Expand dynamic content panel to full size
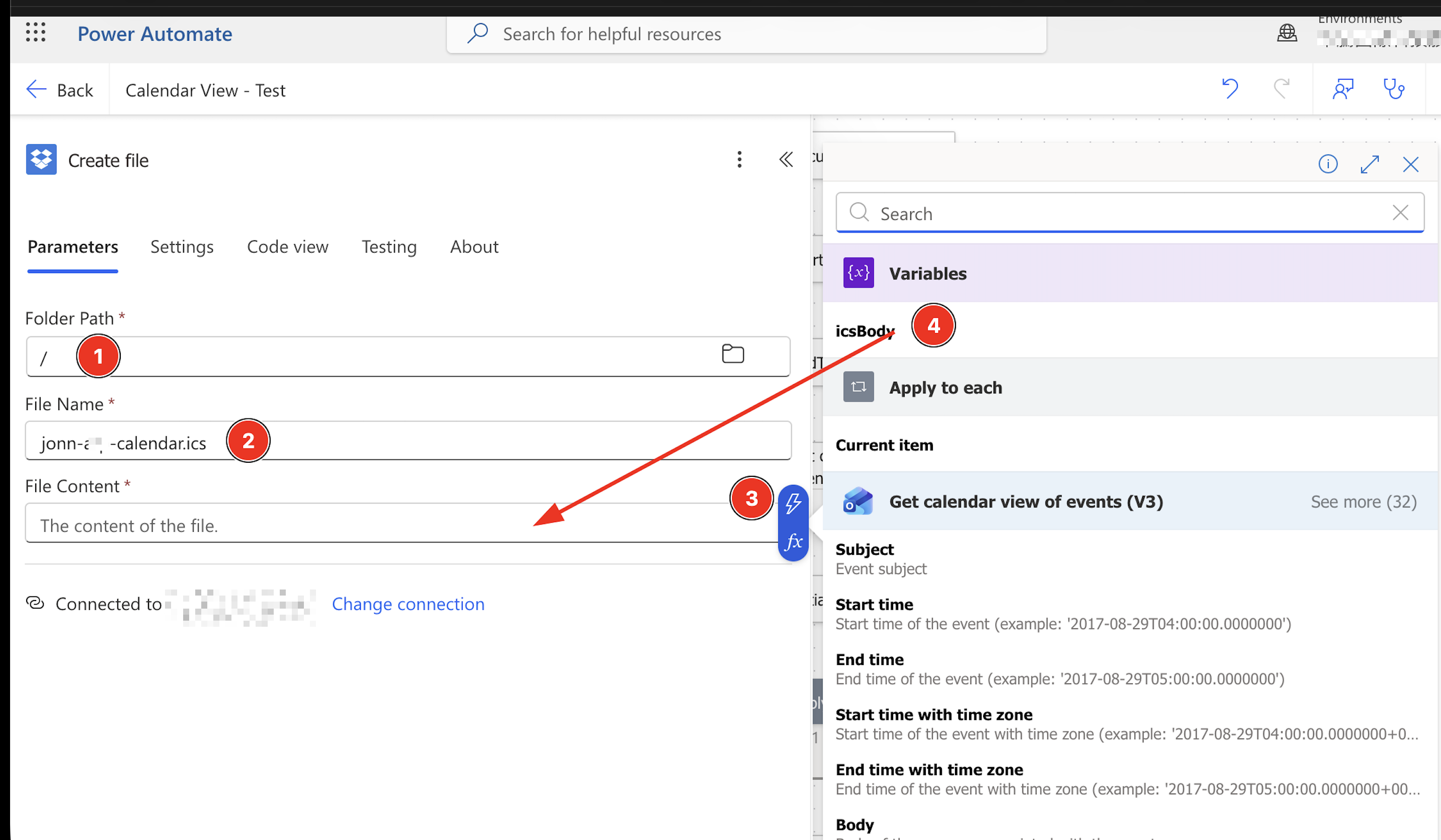 pos(1370,164)
